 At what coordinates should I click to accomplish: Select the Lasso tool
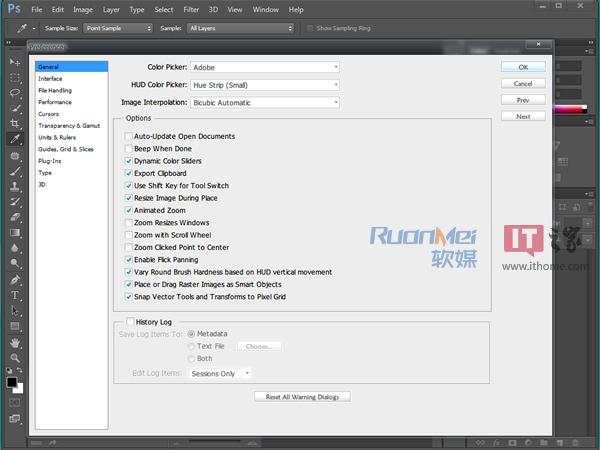point(15,93)
